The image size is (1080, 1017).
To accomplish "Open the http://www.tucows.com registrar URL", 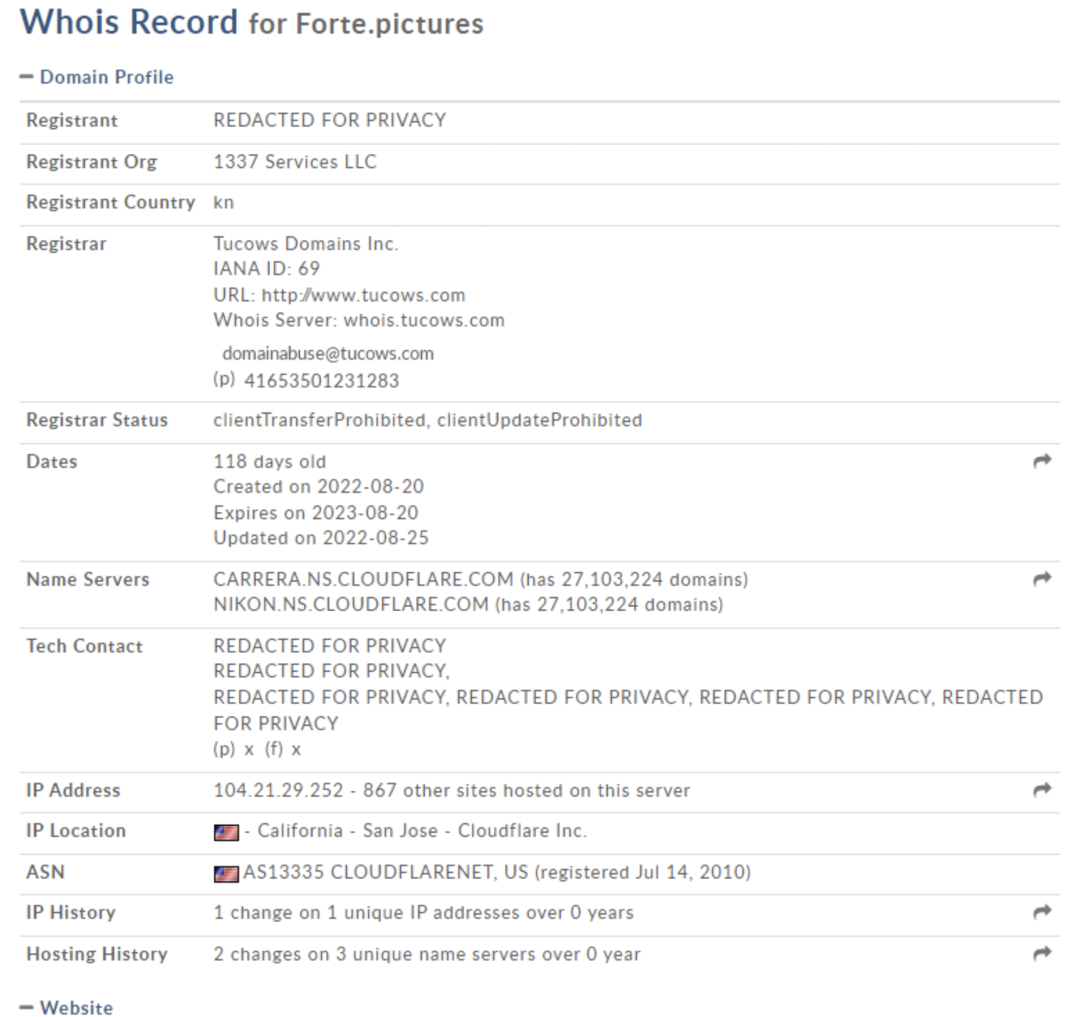I will click(x=364, y=295).
